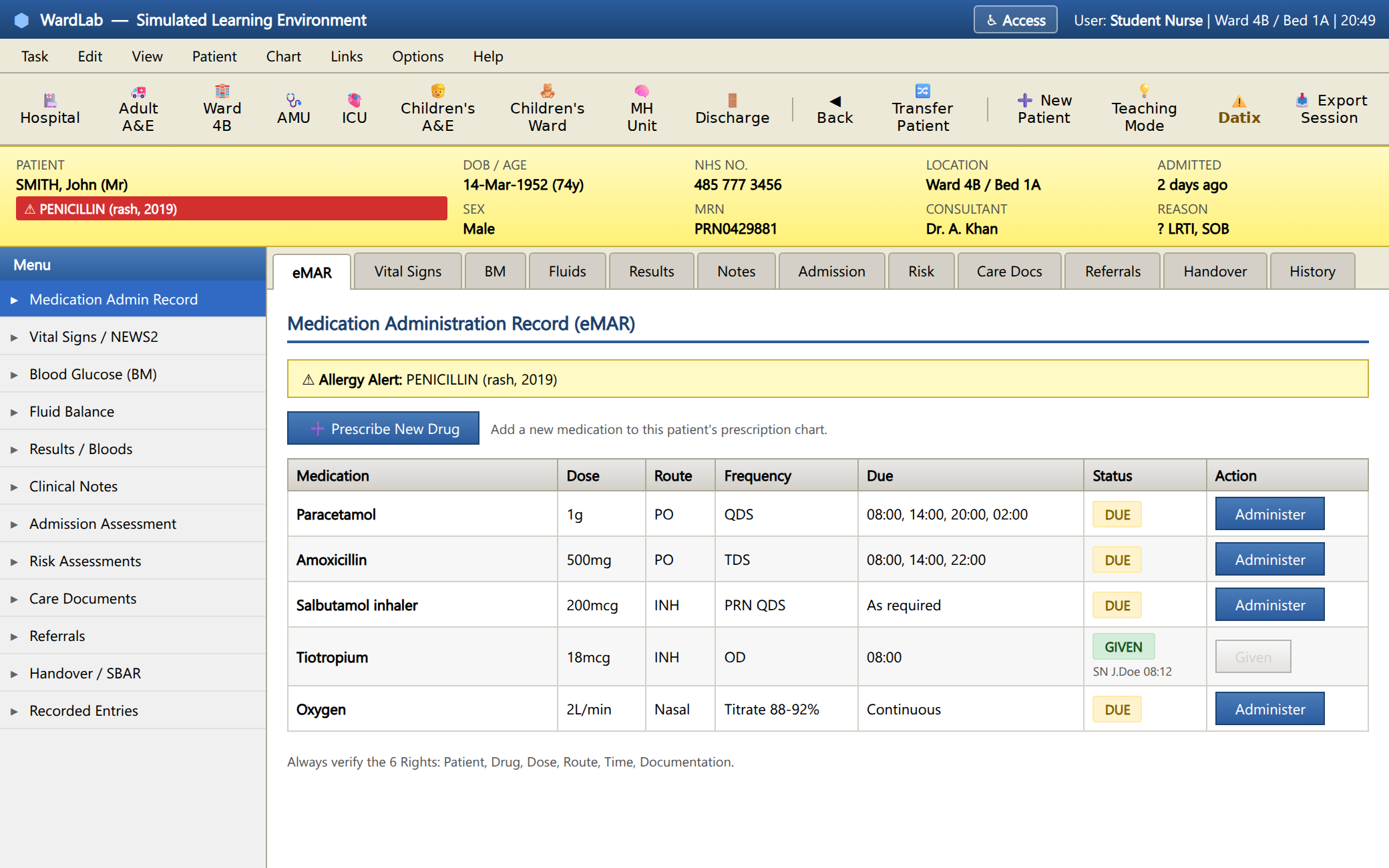1389x868 pixels.
Task: Switch to the History tab
Action: 1313,271
